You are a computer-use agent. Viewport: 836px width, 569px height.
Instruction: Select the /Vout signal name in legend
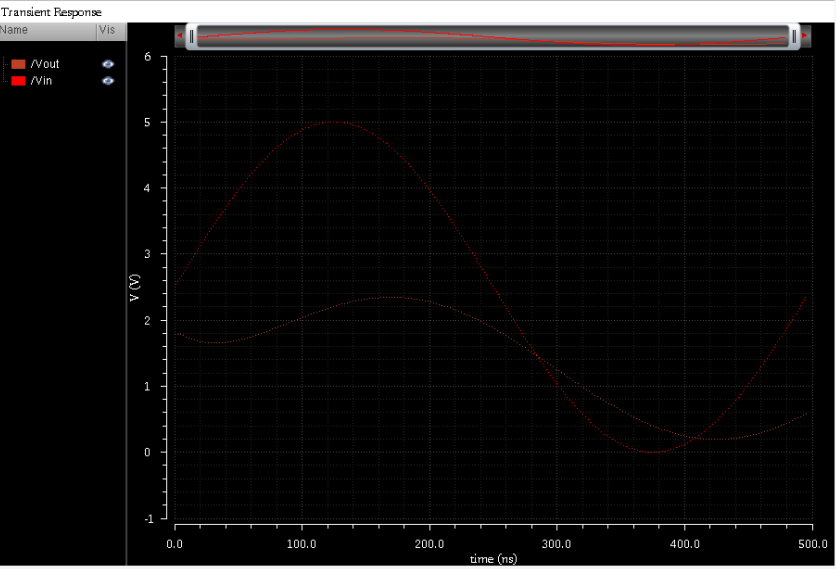coord(45,64)
